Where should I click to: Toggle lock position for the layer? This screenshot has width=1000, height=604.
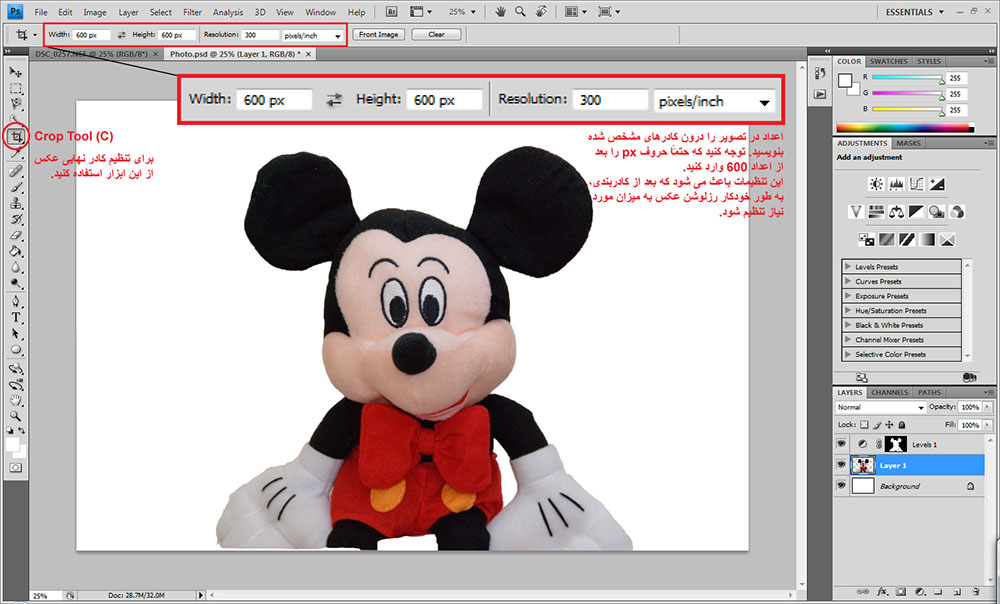click(x=890, y=425)
